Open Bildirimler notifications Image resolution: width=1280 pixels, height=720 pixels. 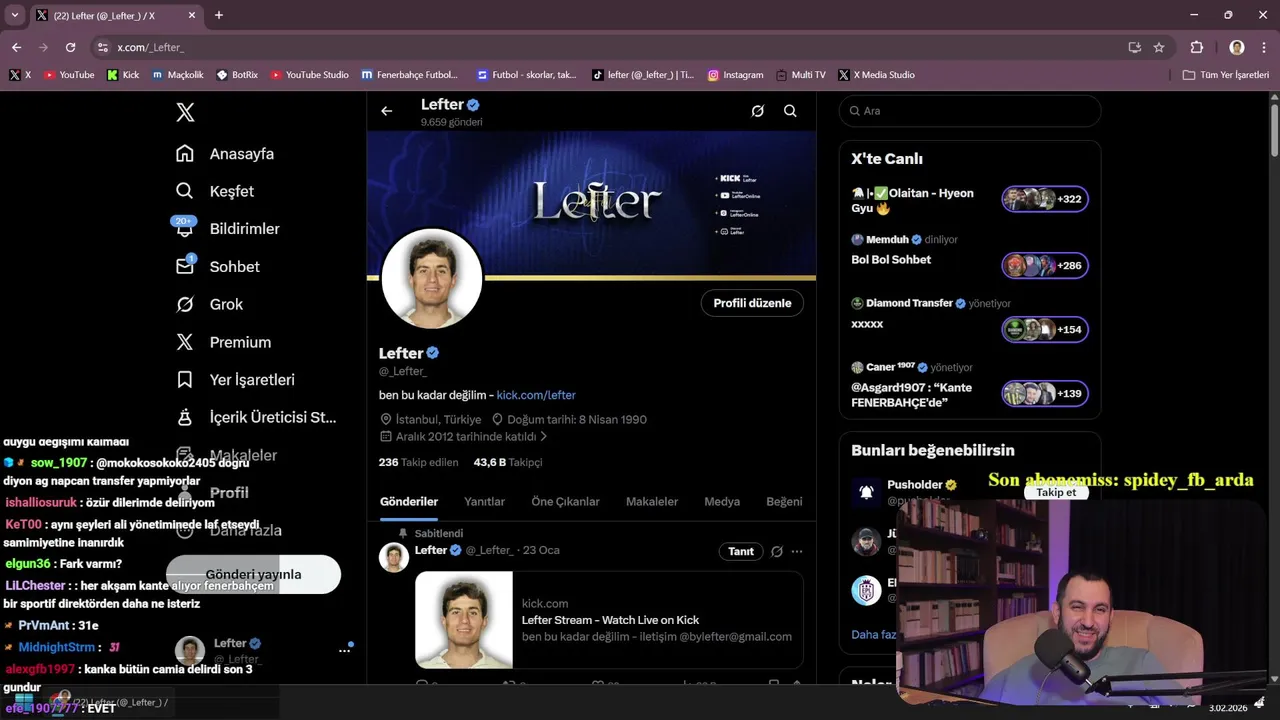click(227, 229)
